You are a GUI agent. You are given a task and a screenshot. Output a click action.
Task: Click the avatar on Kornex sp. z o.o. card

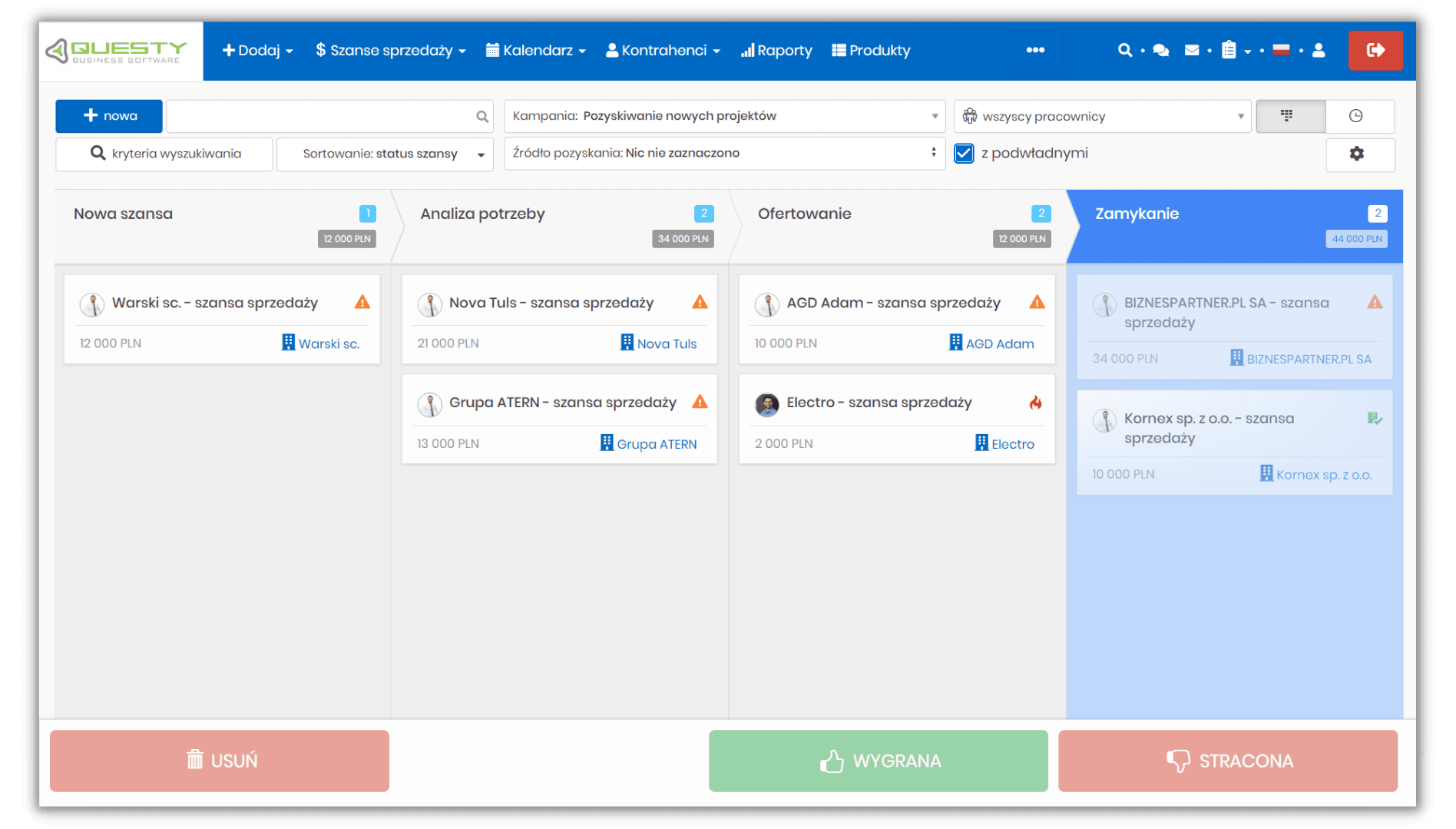point(1104,420)
